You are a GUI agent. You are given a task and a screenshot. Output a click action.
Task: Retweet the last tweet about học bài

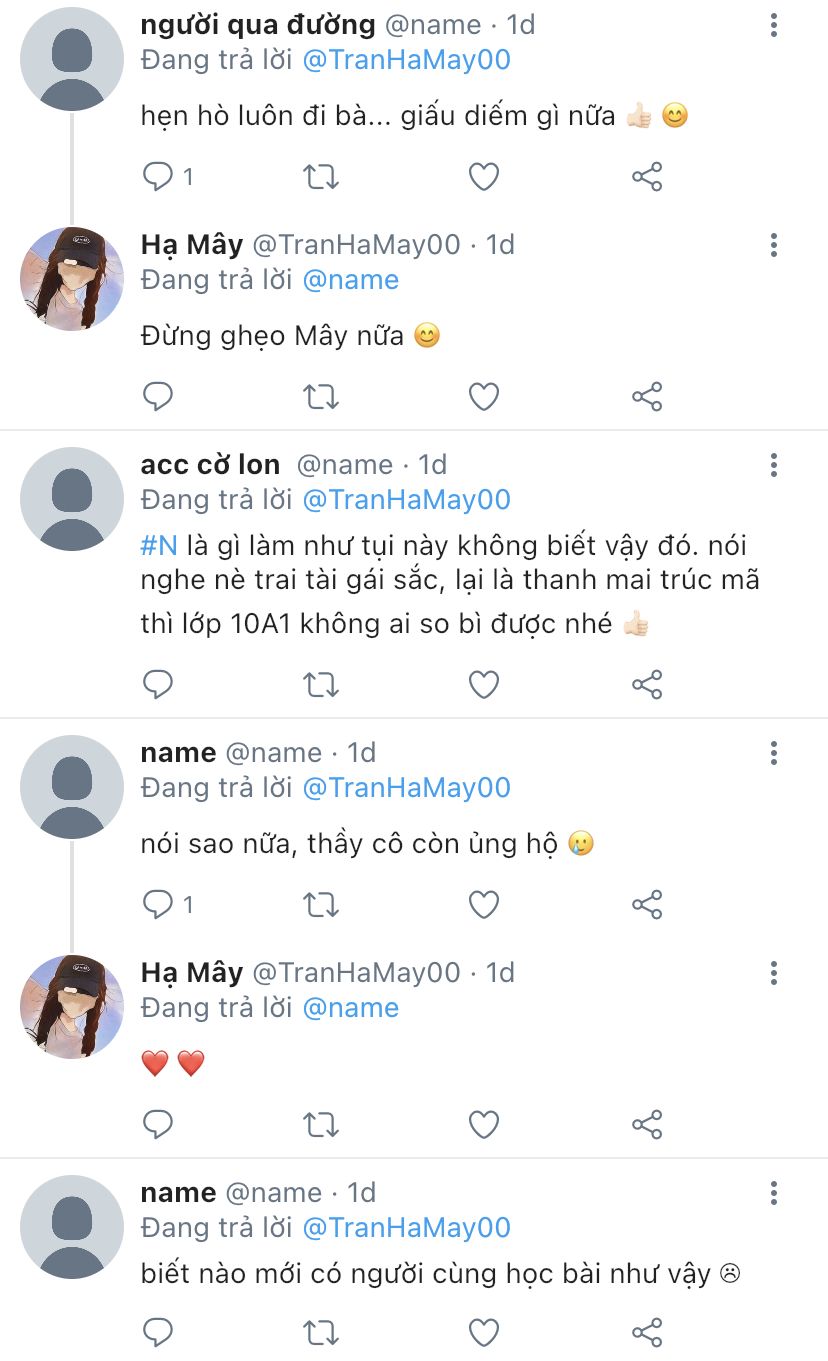pos(321,1332)
